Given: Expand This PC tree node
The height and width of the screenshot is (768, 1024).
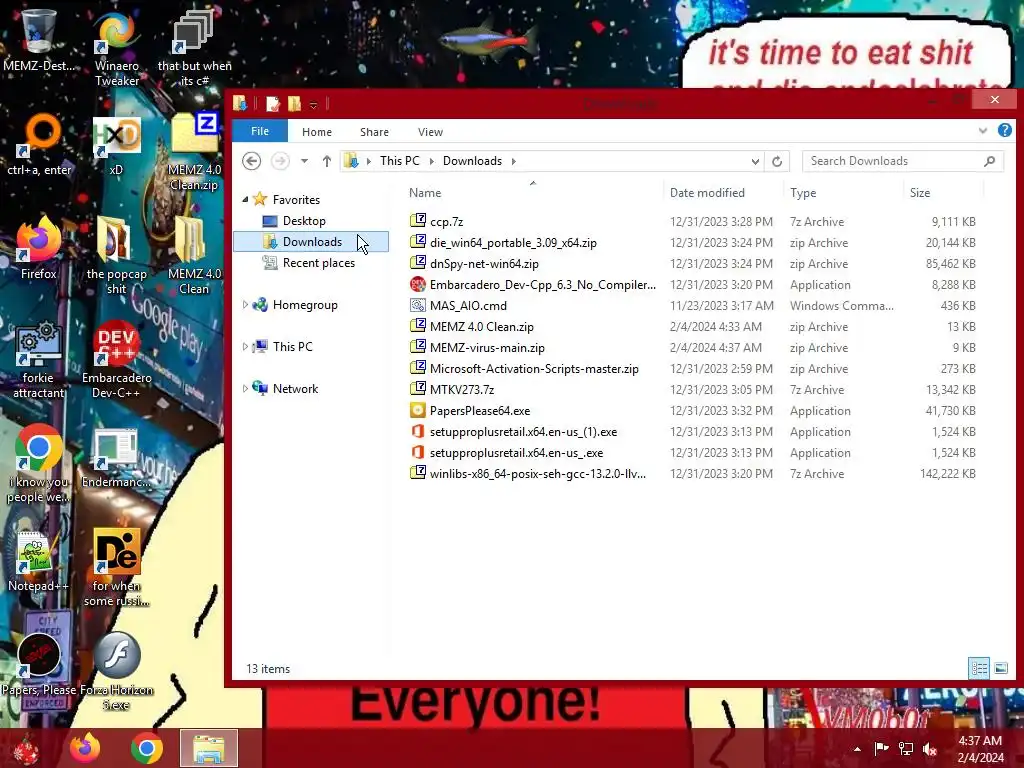Looking at the screenshot, I should coord(246,346).
